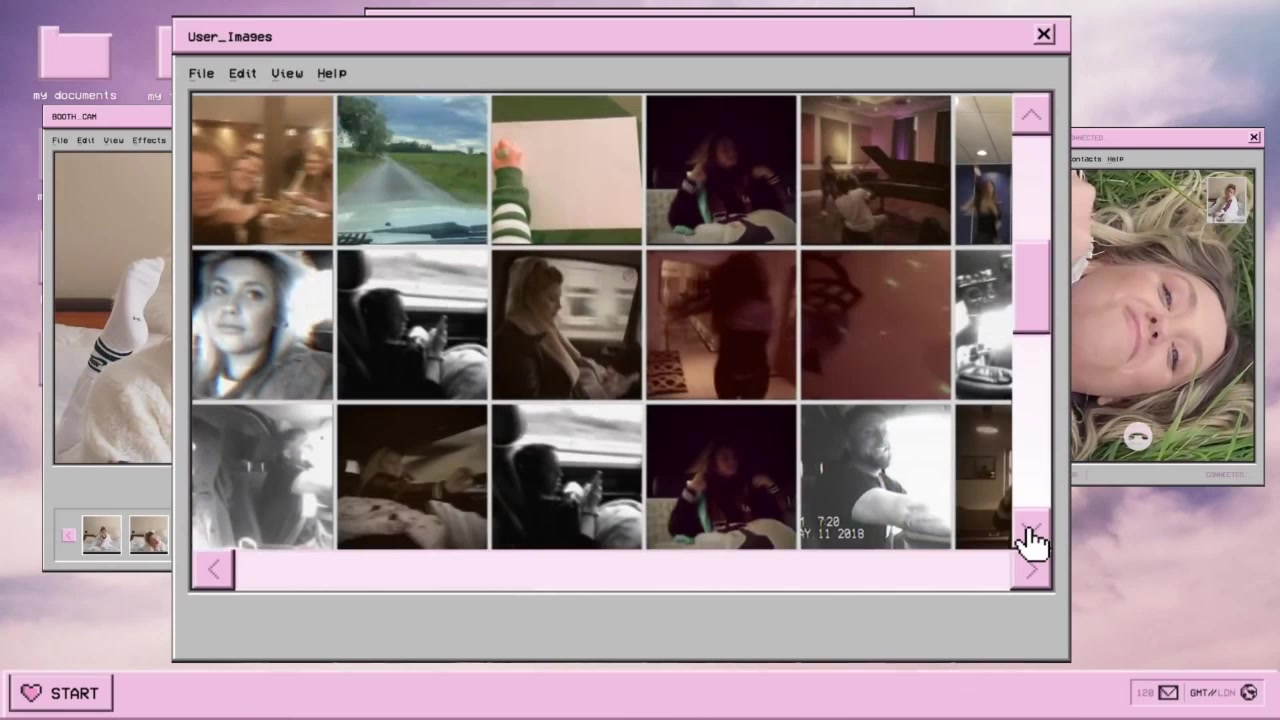Click the self-view picture-in-picture on the video call
Screen dimensions: 1280x720
click(x=1226, y=199)
